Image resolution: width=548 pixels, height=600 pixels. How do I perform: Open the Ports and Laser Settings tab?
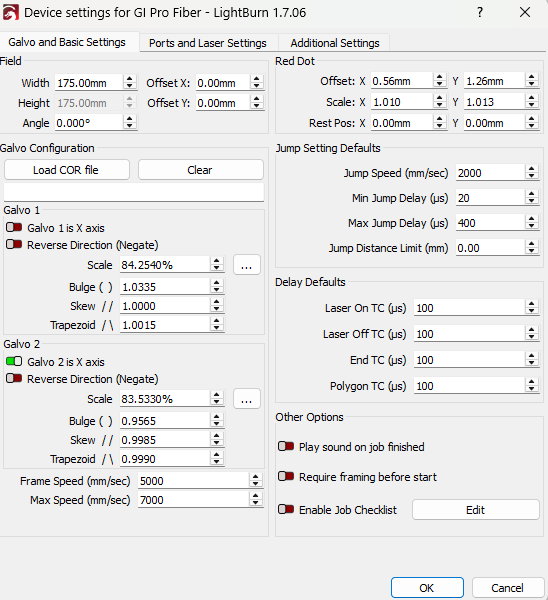[x=208, y=43]
